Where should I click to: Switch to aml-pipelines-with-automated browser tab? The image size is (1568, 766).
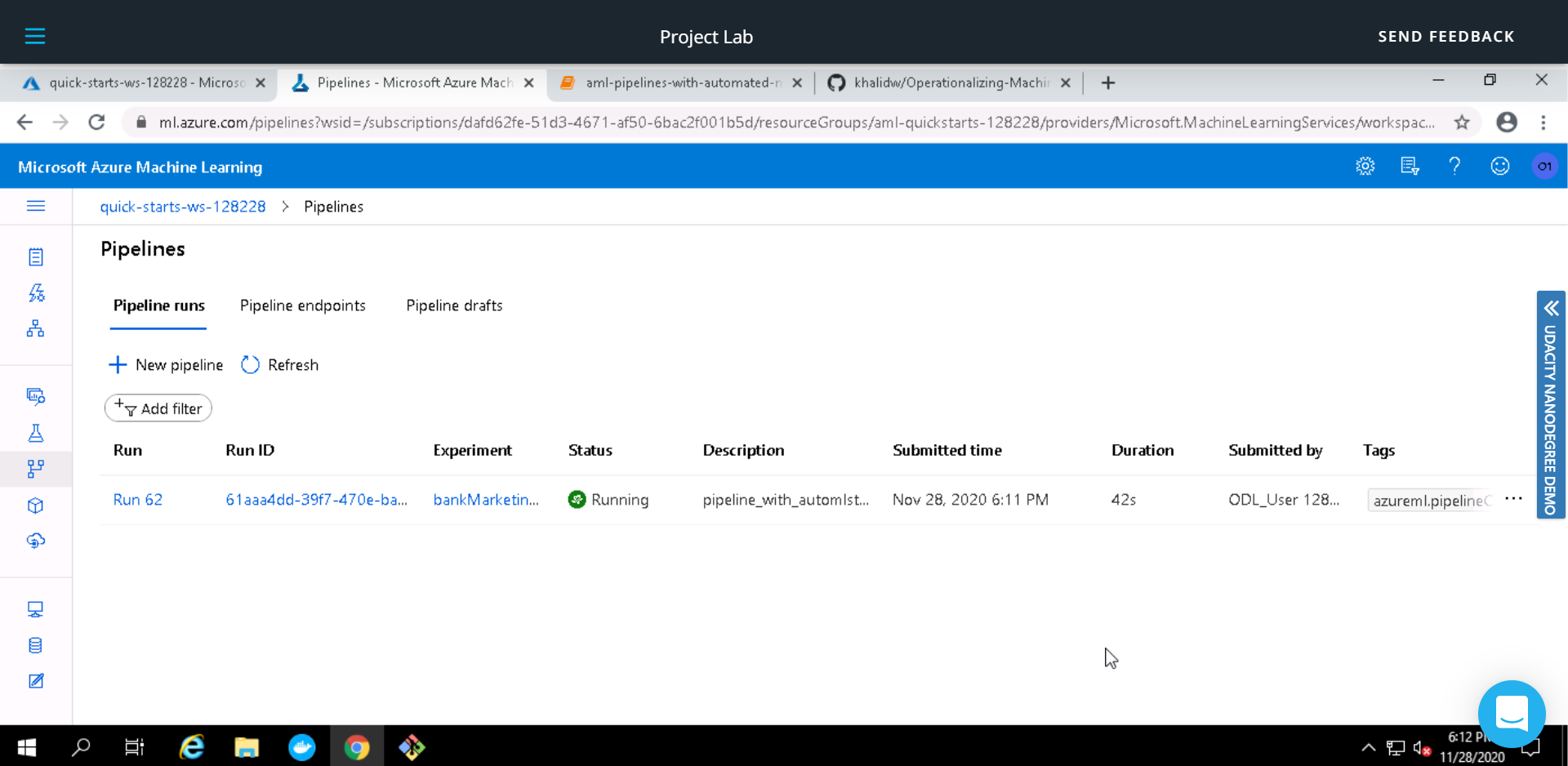(683, 82)
